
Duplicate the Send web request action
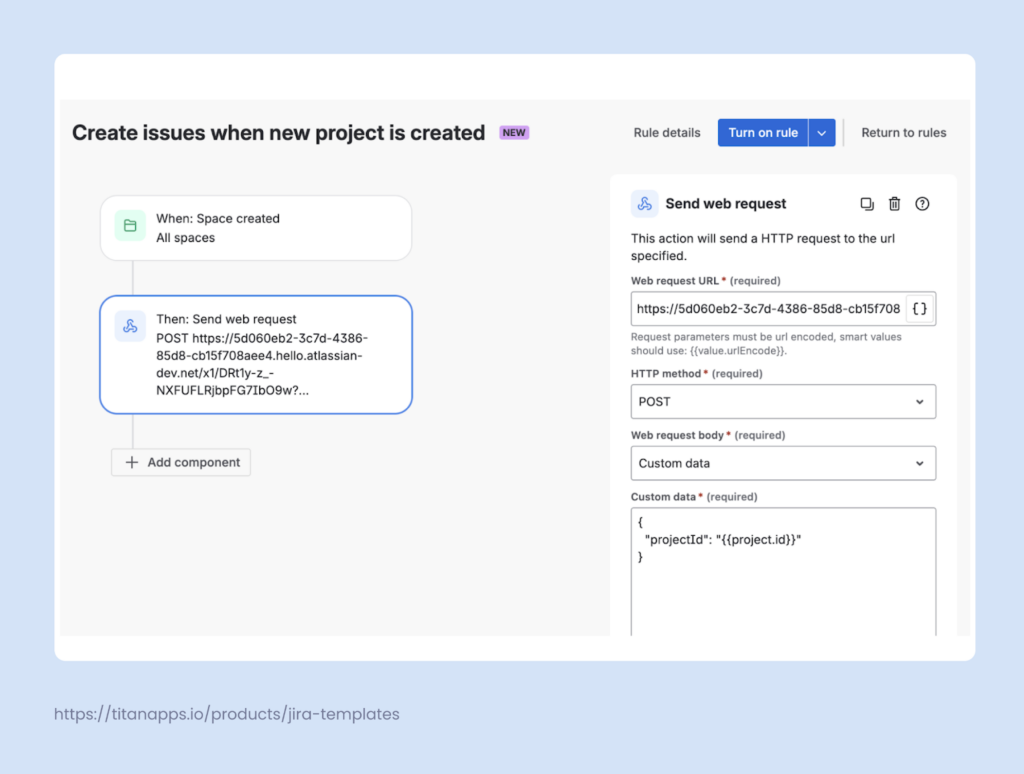click(866, 203)
